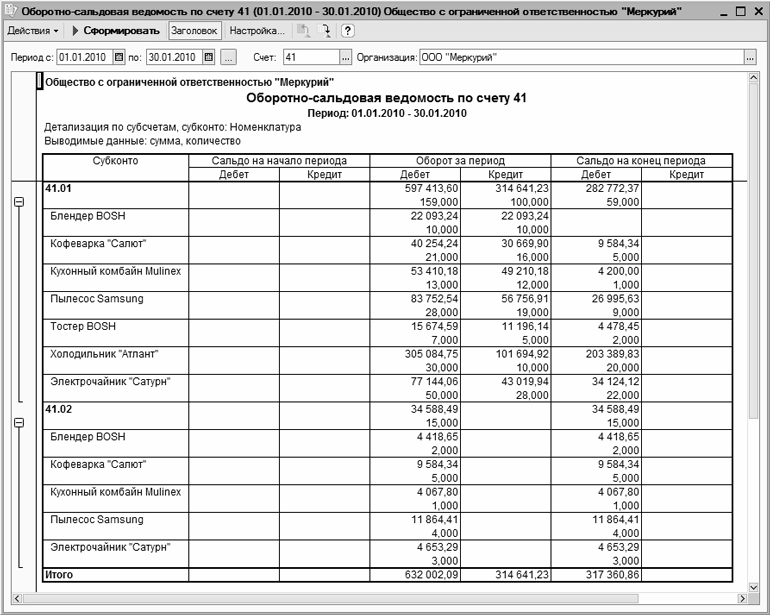The width and height of the screenshot is (770, 615).
Task: Click the Субконто column header
Action: point(115,160)
